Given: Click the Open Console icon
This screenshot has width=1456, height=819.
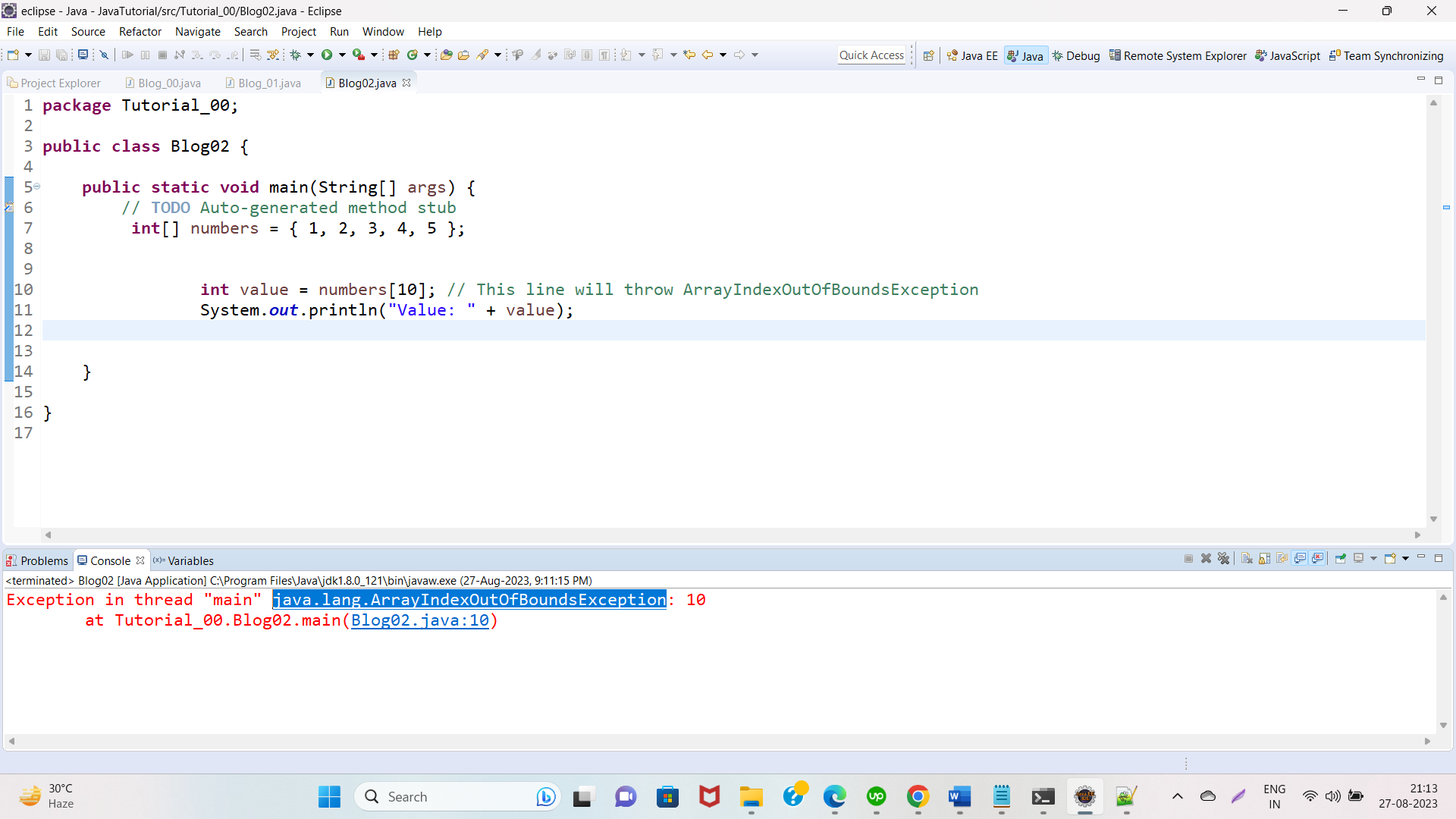Looking at the screenshot, I should (1389, 558).
